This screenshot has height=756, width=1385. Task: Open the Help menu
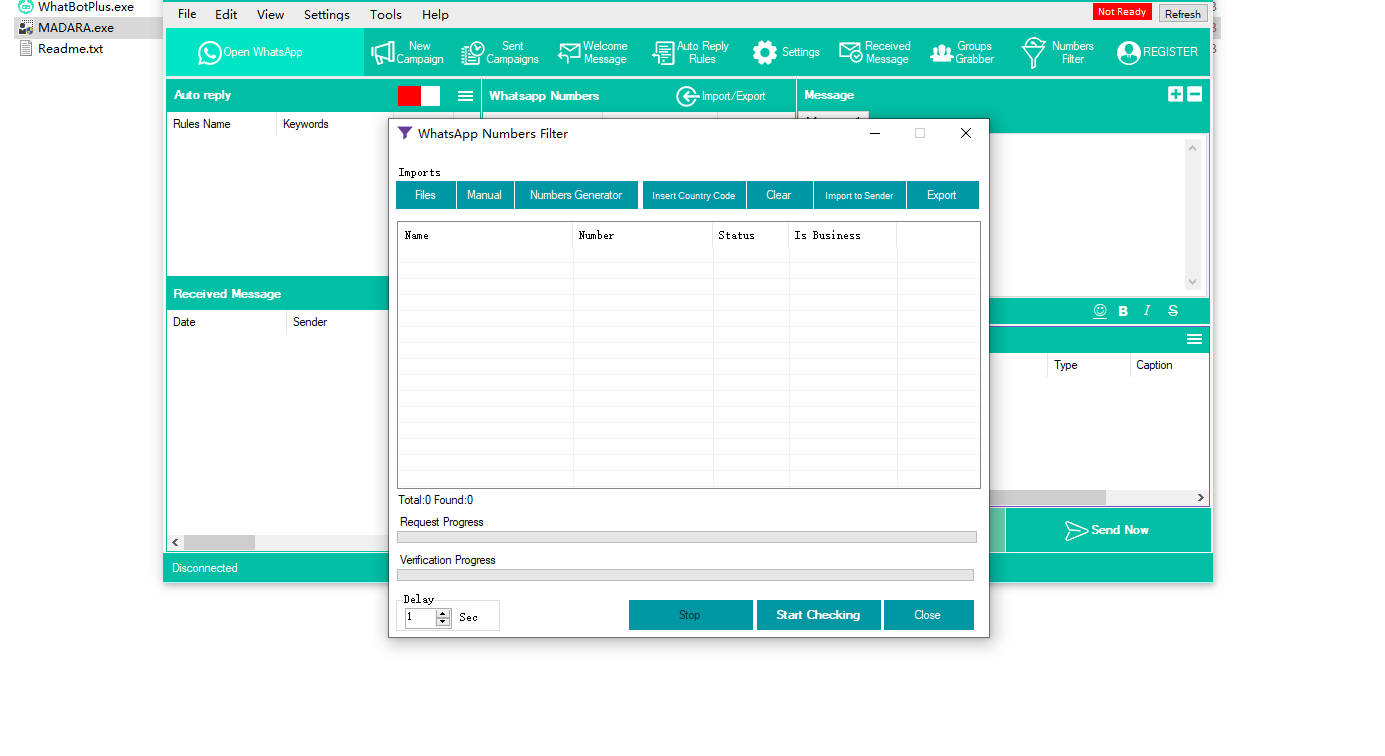tap(435, 14)
